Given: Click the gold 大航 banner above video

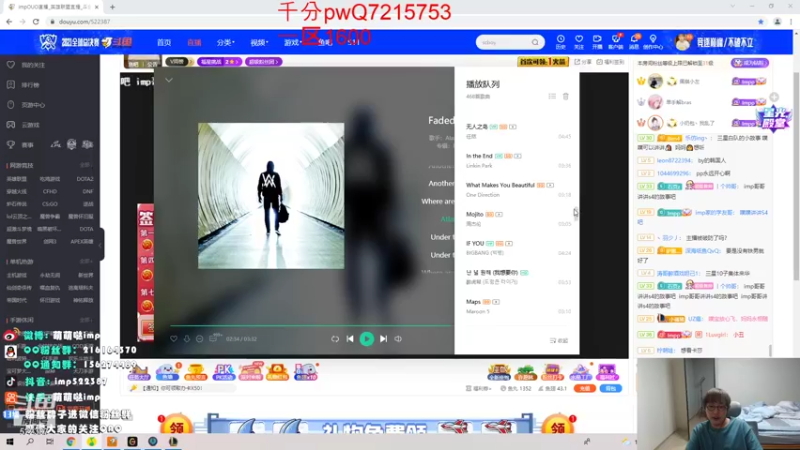Looking at the screenshot, I should 542,62.
